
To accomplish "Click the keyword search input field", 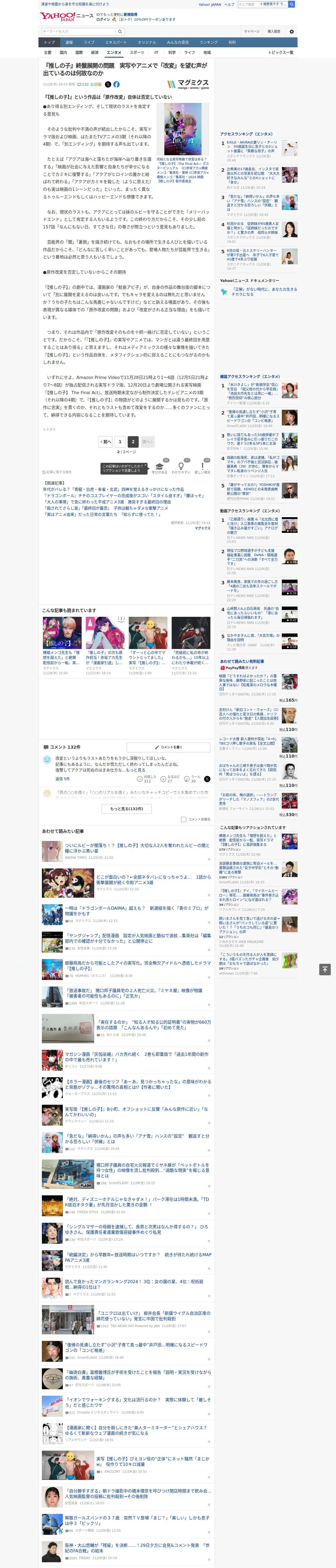I will point(79,32).
